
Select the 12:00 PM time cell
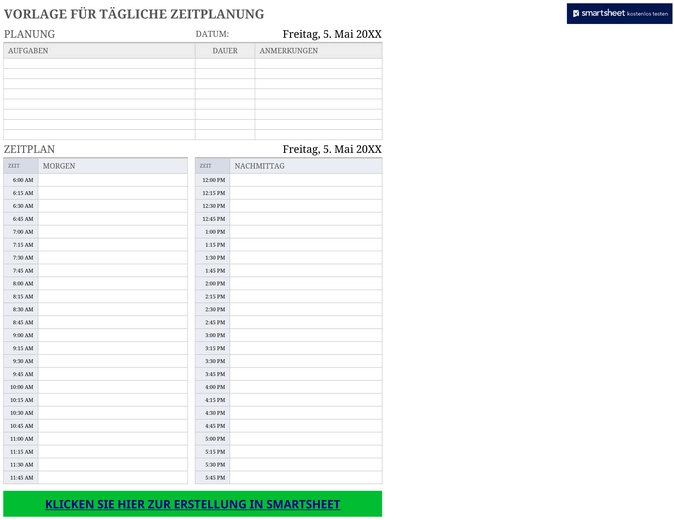click(x=212, y=180)
